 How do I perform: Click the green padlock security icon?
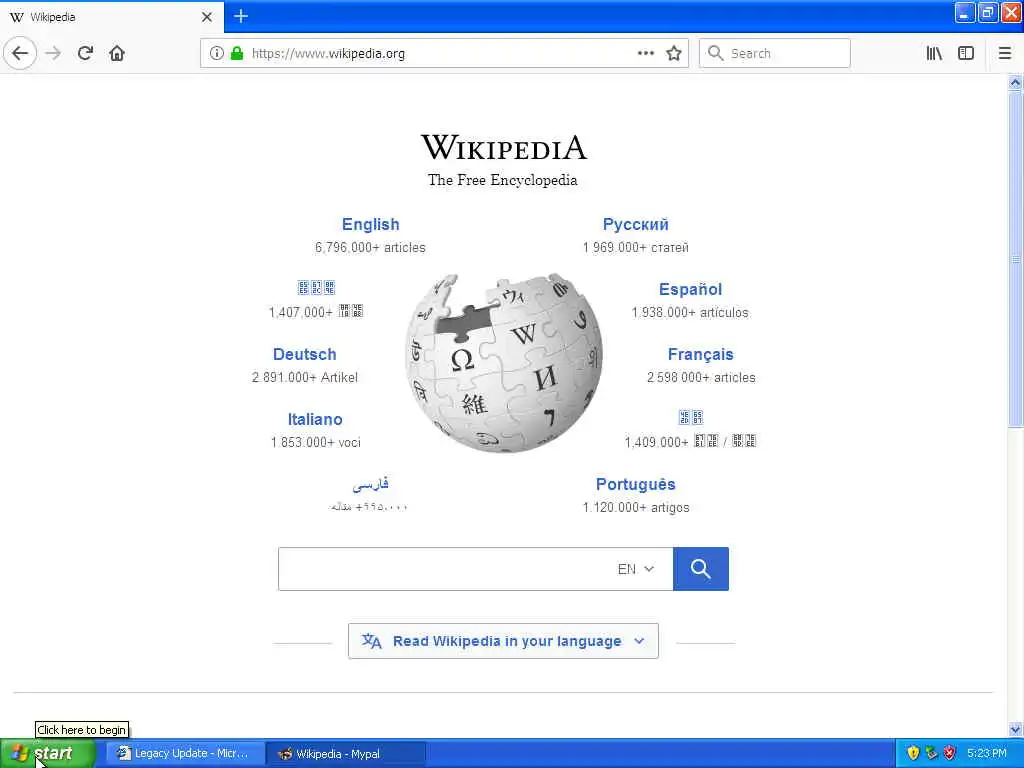click(237, 53)
